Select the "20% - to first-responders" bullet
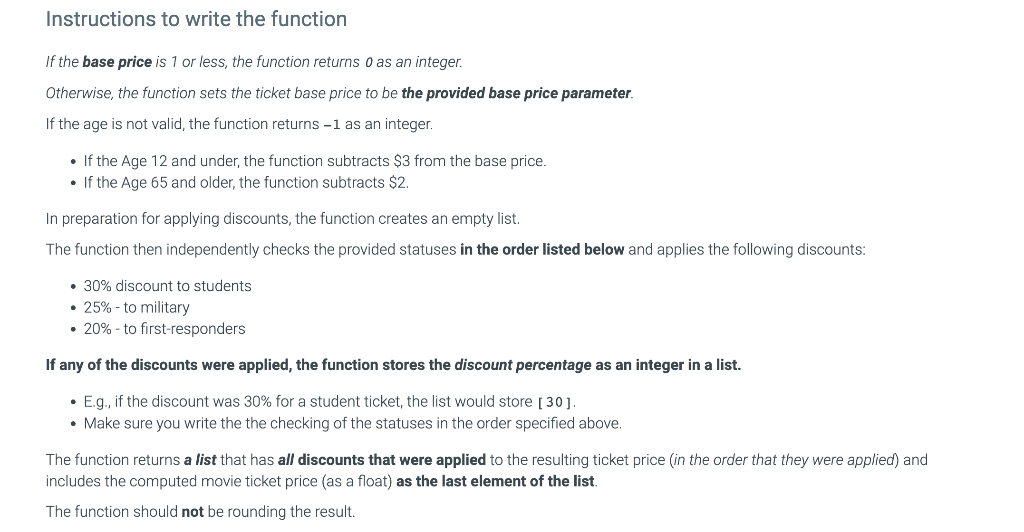Image resolution: width=1024 pixels, height=532 pixels. pyautogui.click(x=164, y=328)
